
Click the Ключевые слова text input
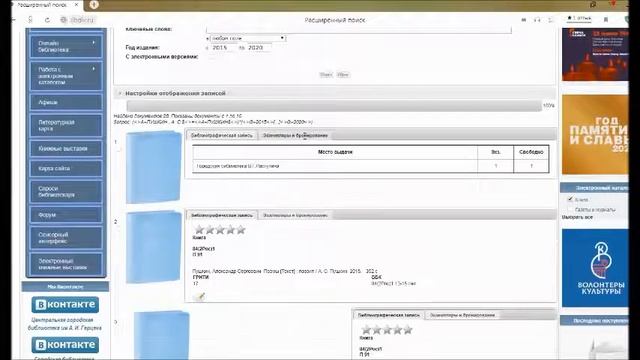[359, 30]
